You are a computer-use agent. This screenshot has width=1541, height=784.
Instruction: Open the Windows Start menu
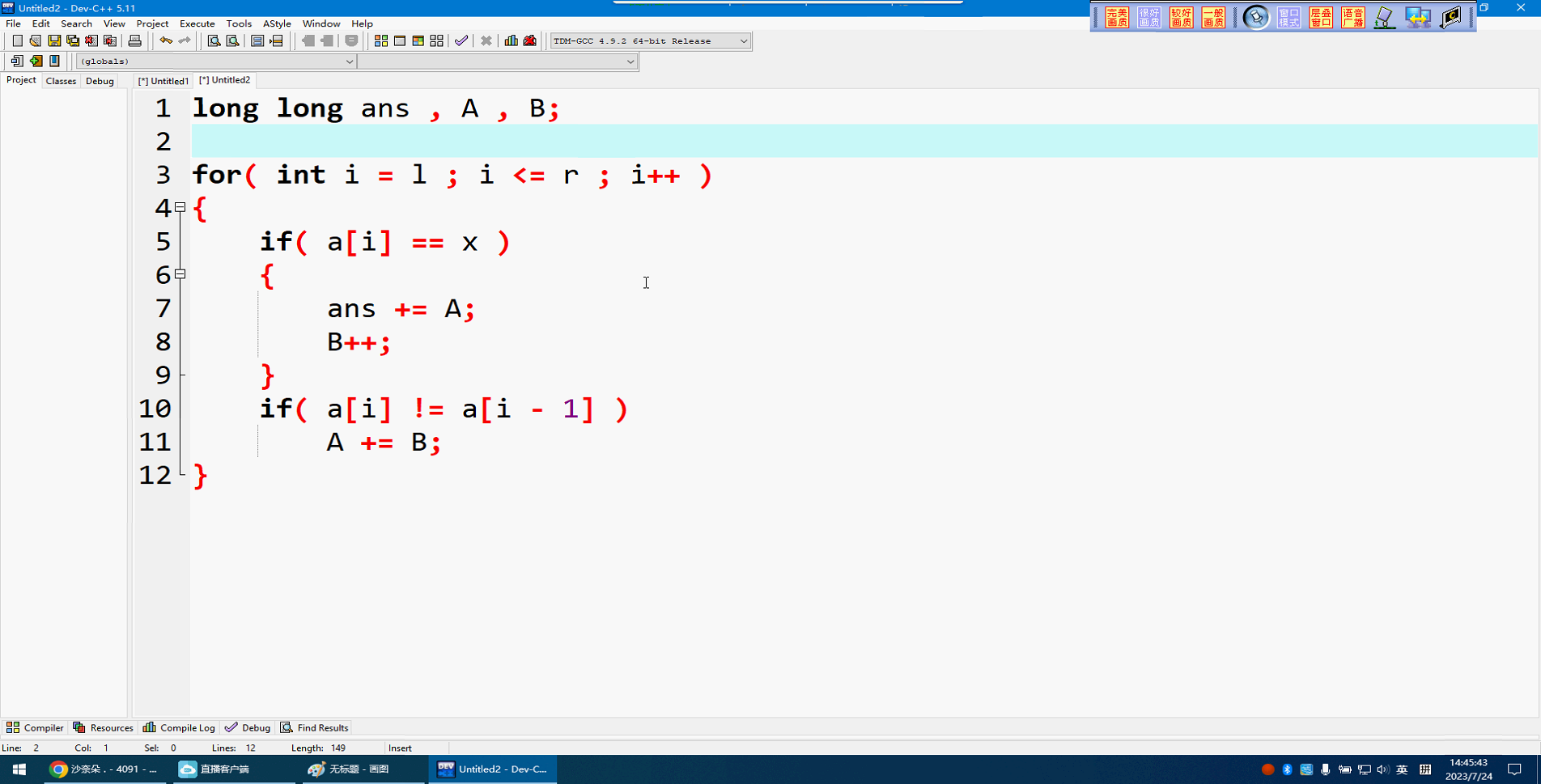(19, 769)
